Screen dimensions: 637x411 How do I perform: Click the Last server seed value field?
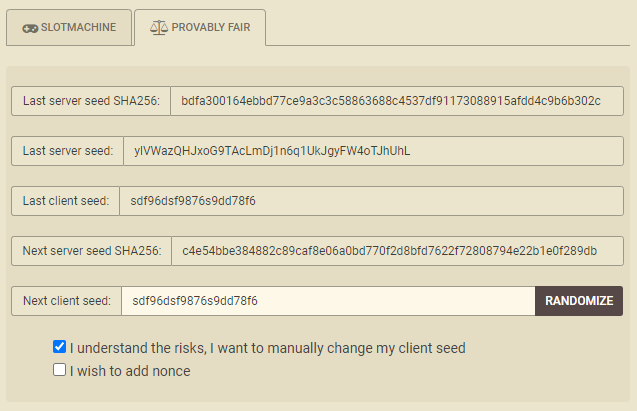coord(372,151)
